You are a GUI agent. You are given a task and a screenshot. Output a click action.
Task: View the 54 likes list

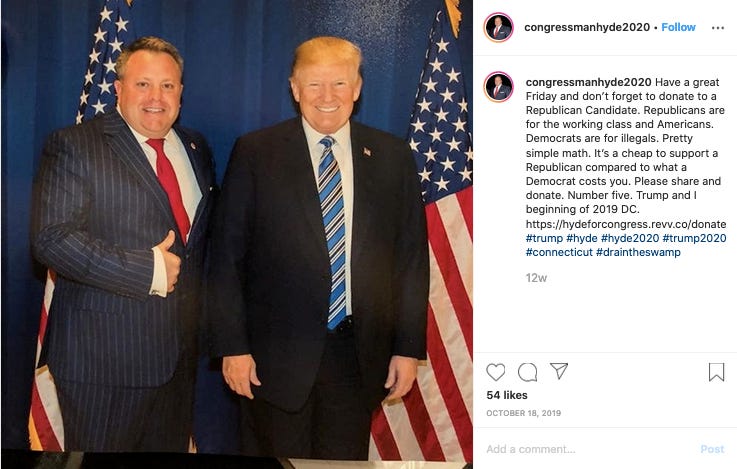(x=507, y=395)
